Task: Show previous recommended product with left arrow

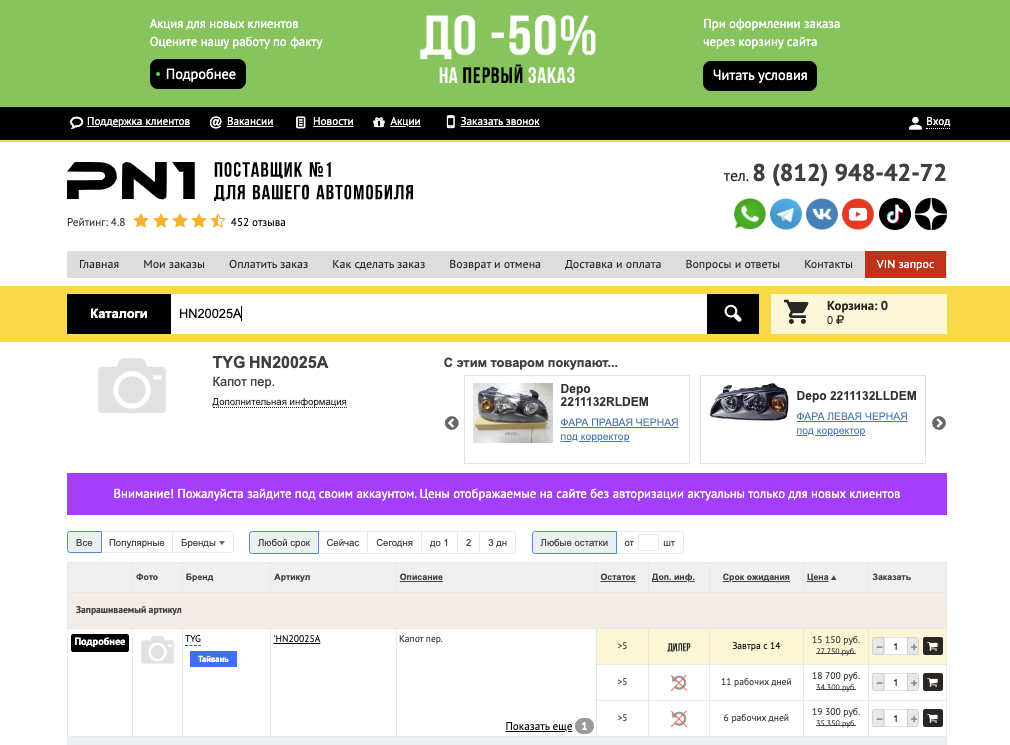Action: (x=452, y=423)
